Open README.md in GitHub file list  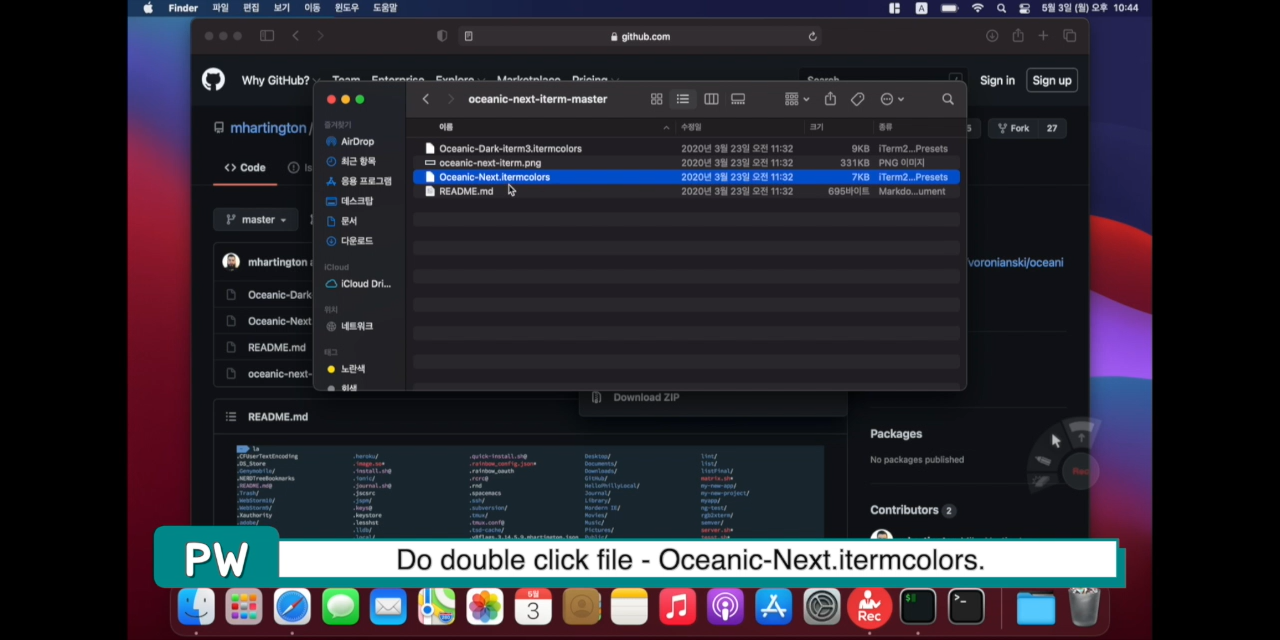click(x=277, y=348)
